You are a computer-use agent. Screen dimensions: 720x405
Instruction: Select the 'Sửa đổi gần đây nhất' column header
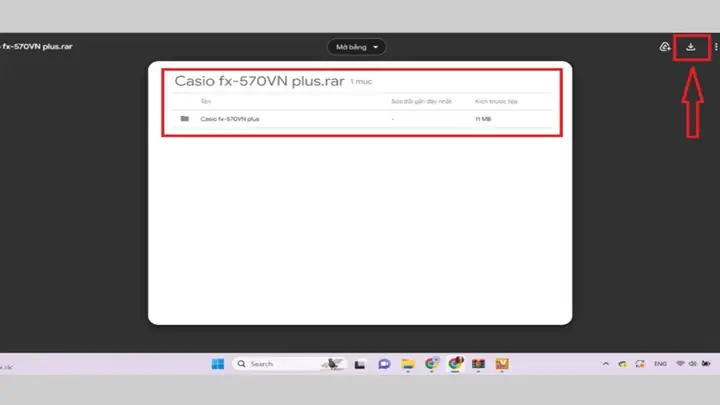tap(421, 101)
